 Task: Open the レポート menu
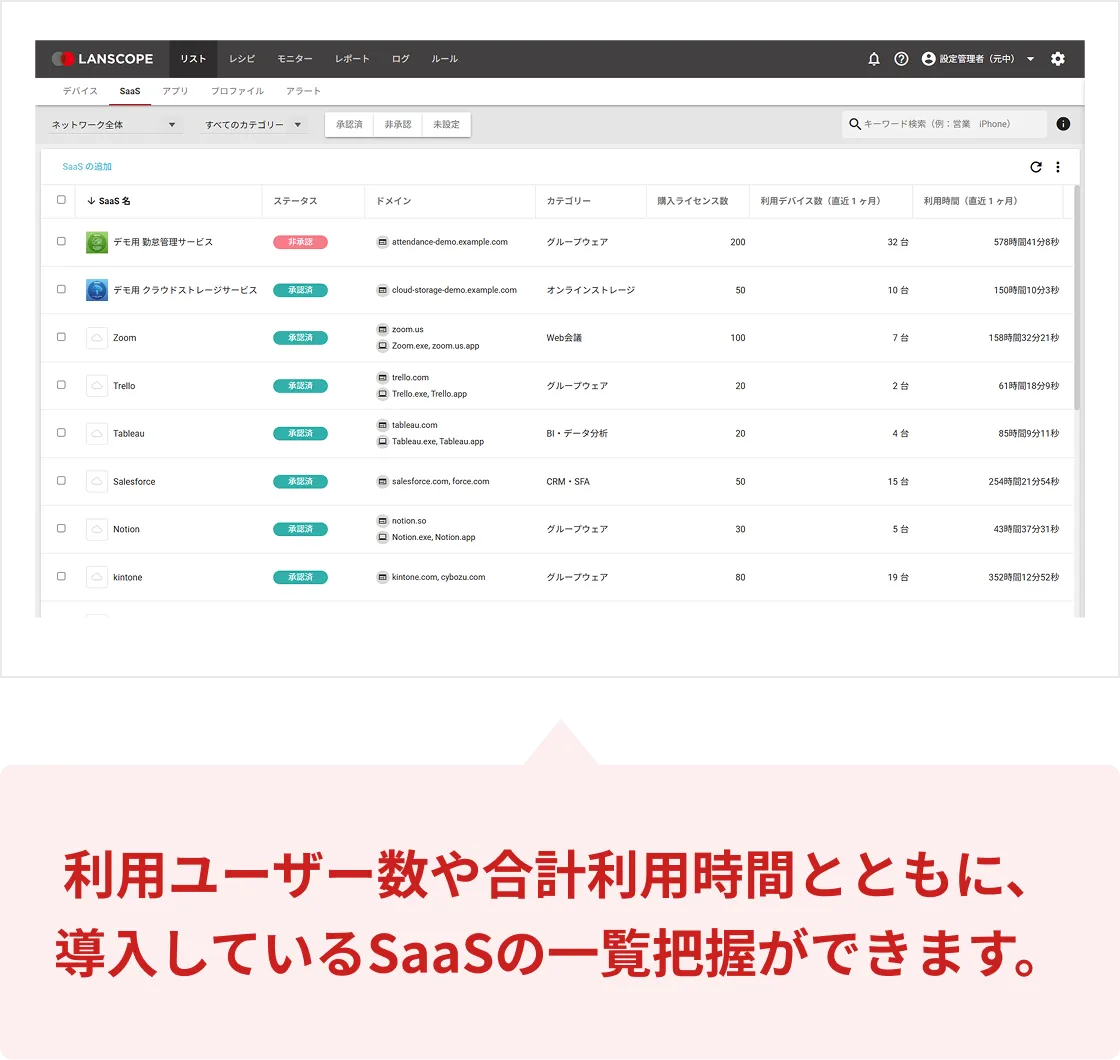pos(352,59)
